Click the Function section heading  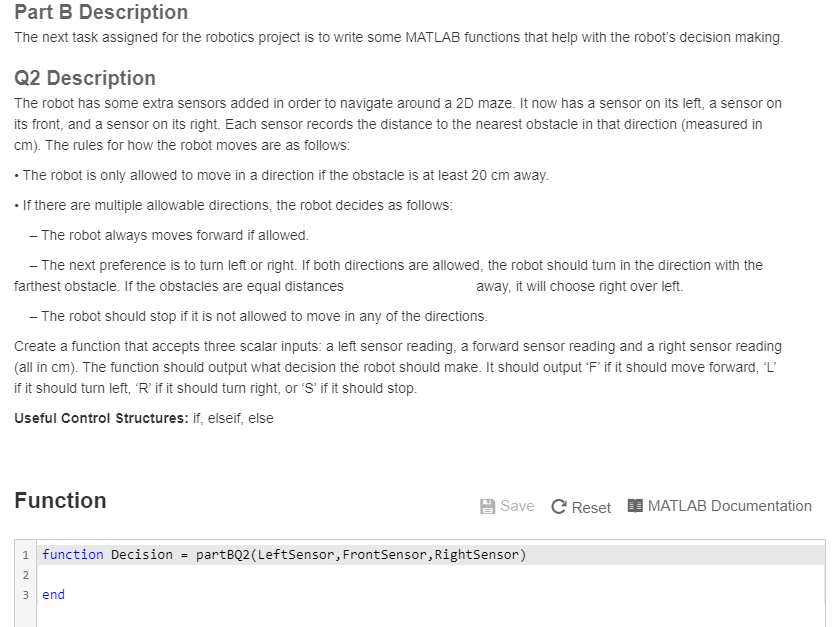[x=61, y=501]
